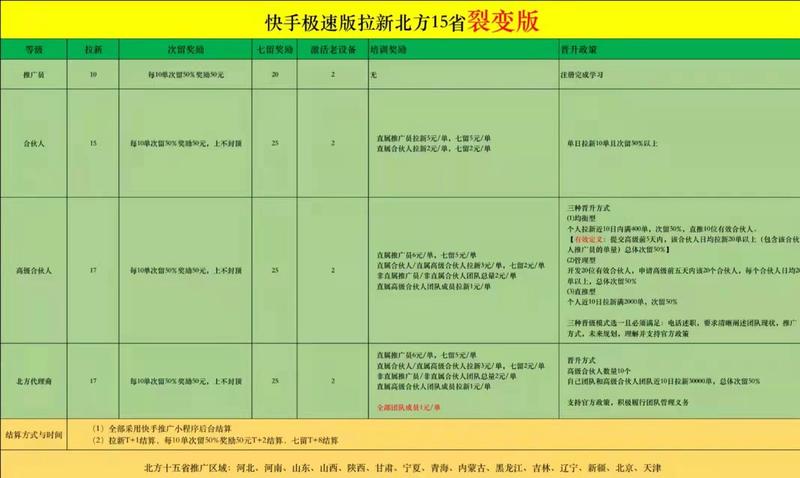The width and height of the screenshot is (800, 478).
Task: Select the '激活老设备' column header
Action: (333, 49)
